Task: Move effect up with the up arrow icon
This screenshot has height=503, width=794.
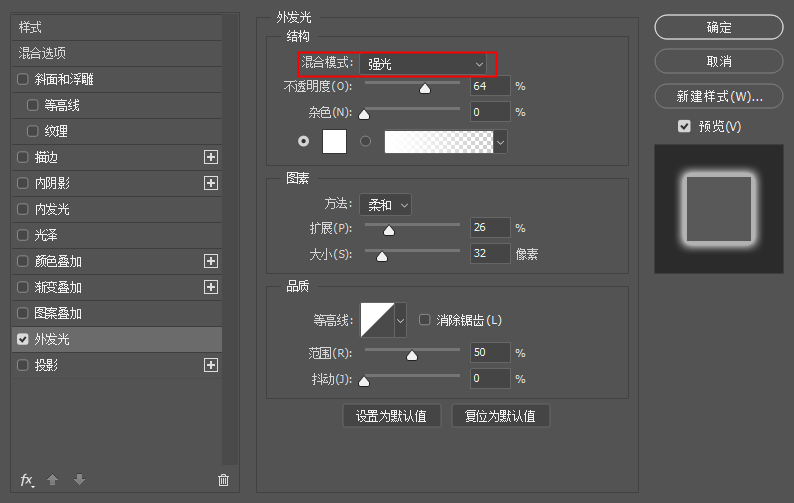Action: click(x=53, y=479)
